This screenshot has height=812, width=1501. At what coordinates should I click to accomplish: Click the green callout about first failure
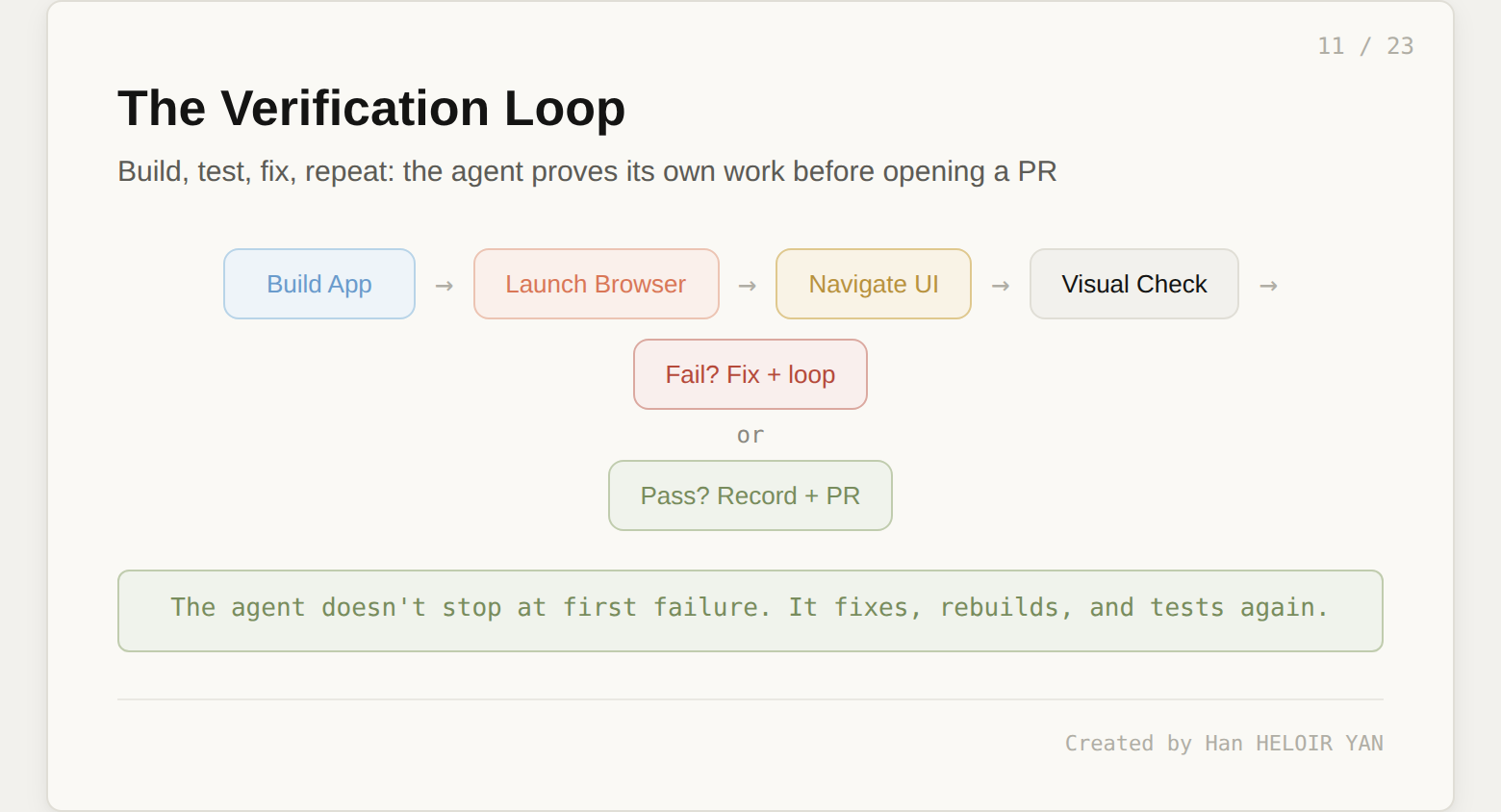coord(750,610)
